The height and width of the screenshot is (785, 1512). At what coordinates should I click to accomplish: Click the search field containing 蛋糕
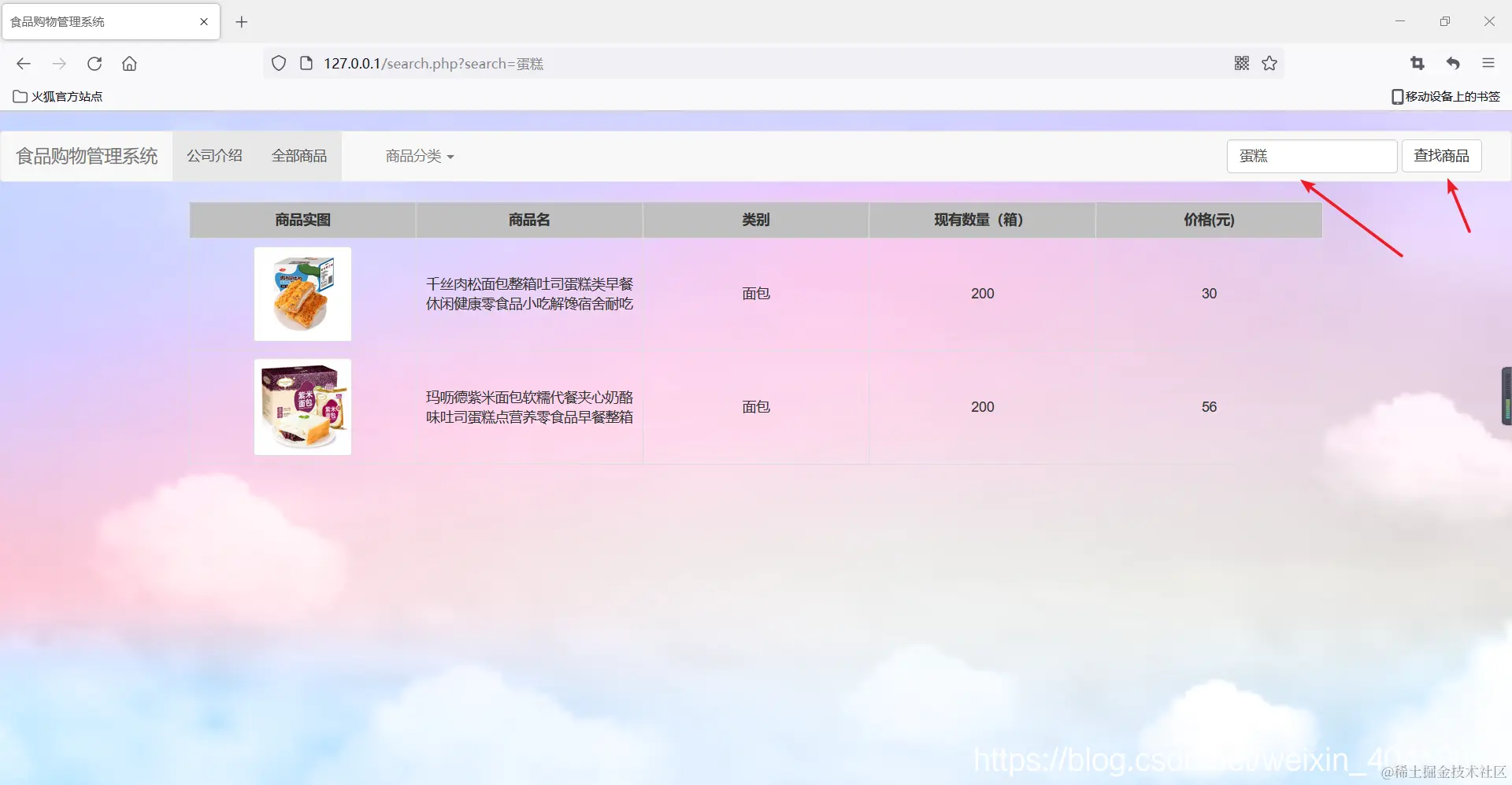pos(1311,156)
